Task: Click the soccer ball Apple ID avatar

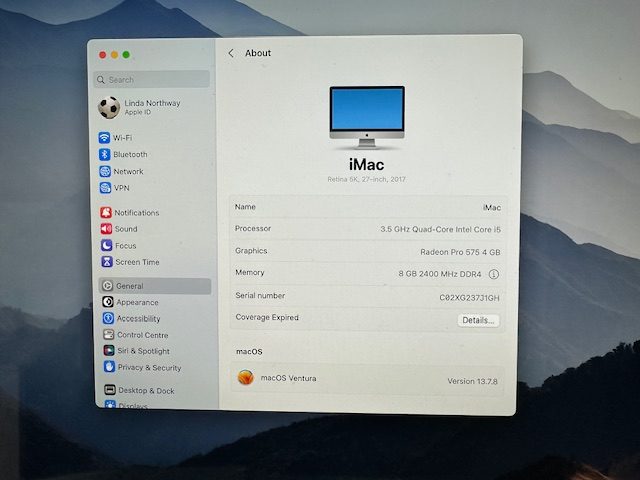Action: (x=109, y=107)
